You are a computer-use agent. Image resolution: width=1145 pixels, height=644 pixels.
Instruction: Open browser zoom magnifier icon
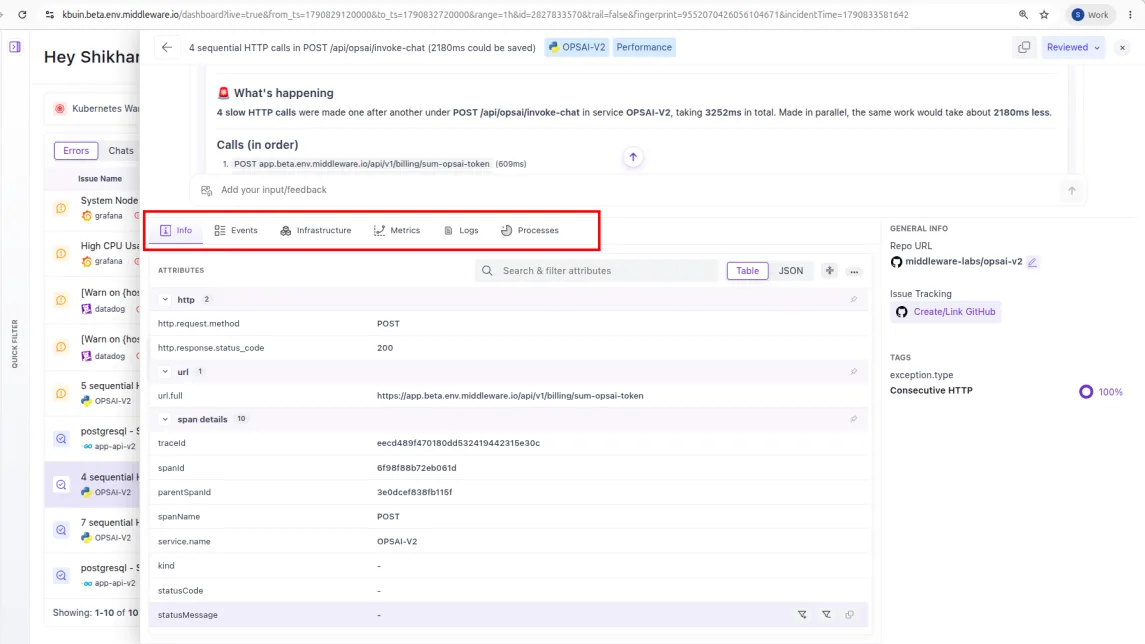tap(1023, 15)
